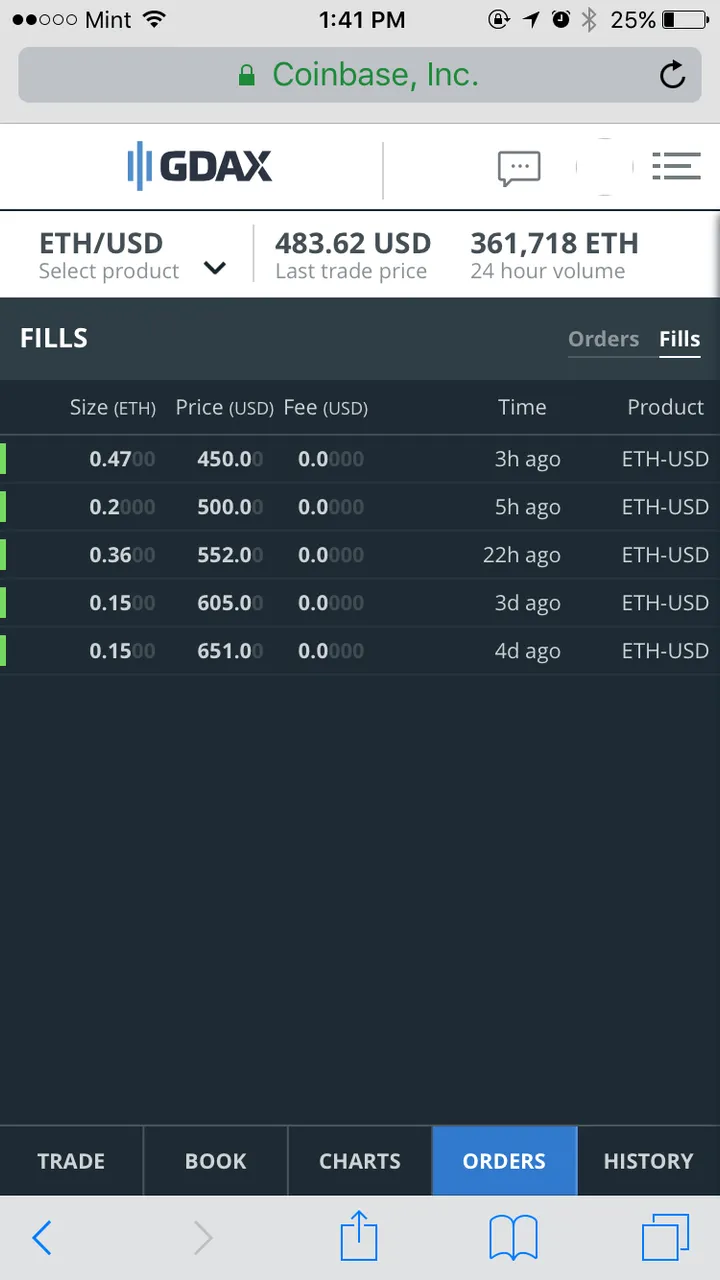Viewport: 720px width, 1280px height.
Task: Select the fill priced at 500.00
Action: pyautogui.click(x=360, y=507)
